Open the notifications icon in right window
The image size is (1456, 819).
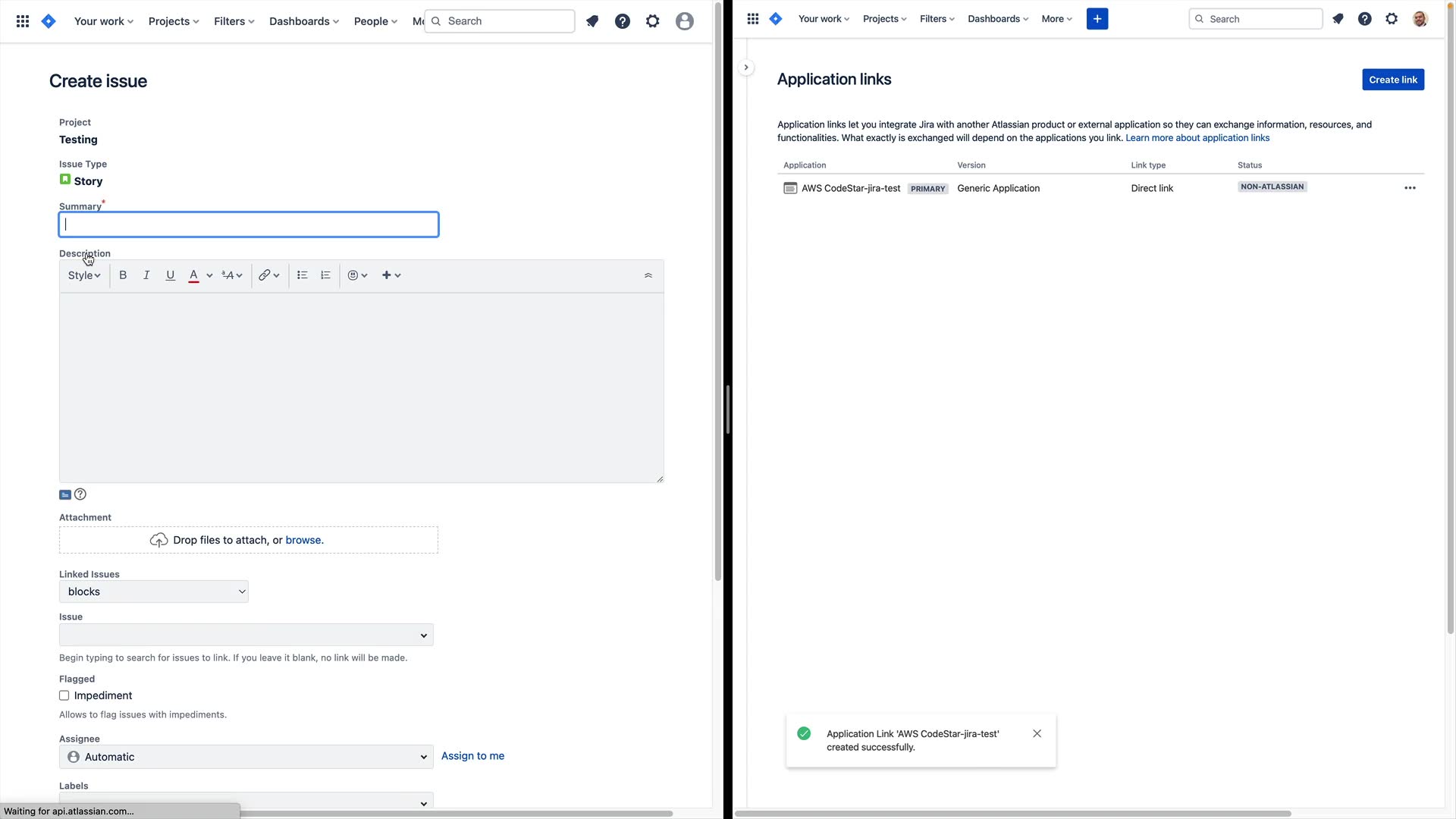pyautogui.click(x=1338, y=19)
